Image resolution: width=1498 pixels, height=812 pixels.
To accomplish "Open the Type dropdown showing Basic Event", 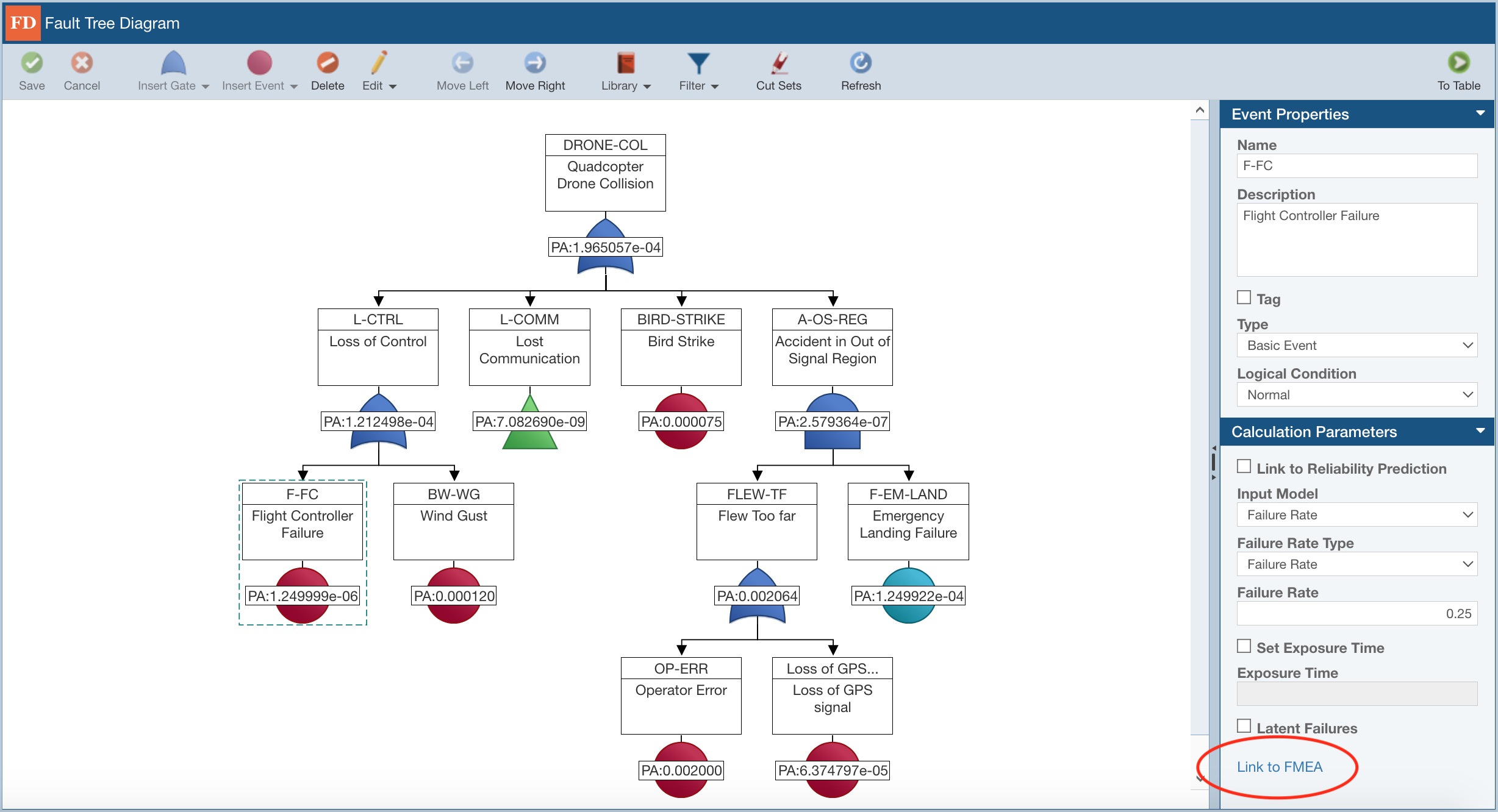I will pos(1356,345).
